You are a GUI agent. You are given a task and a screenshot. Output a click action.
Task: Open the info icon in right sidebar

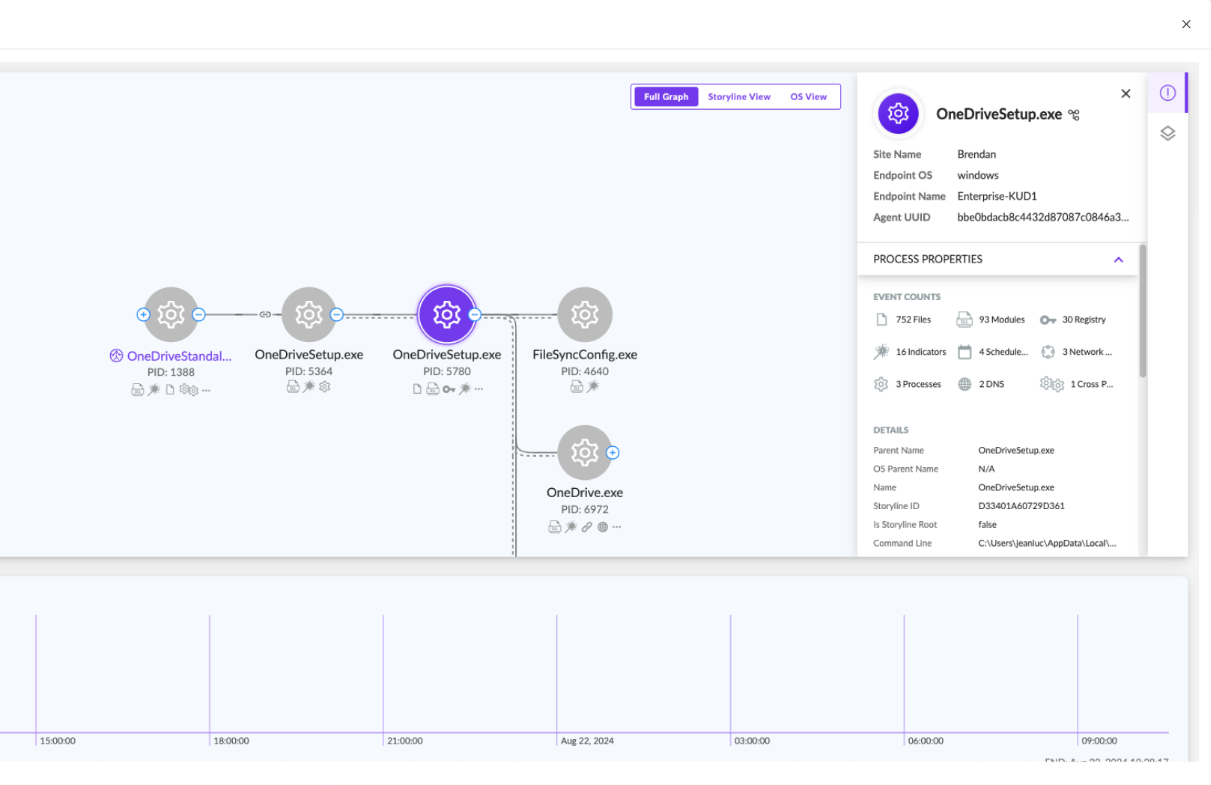1167,93
